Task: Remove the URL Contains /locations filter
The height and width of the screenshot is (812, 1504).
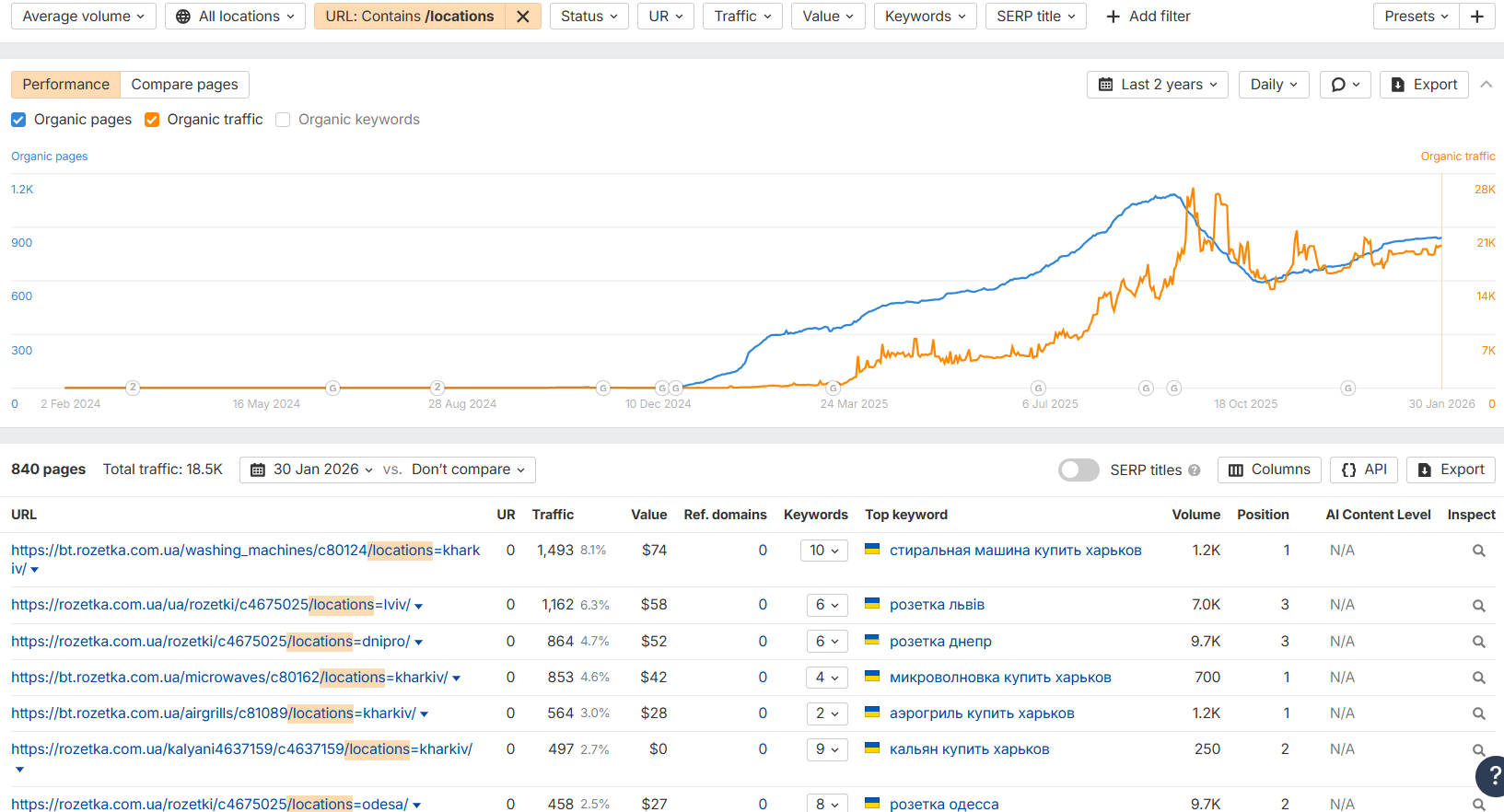Action: pos(522,17)
